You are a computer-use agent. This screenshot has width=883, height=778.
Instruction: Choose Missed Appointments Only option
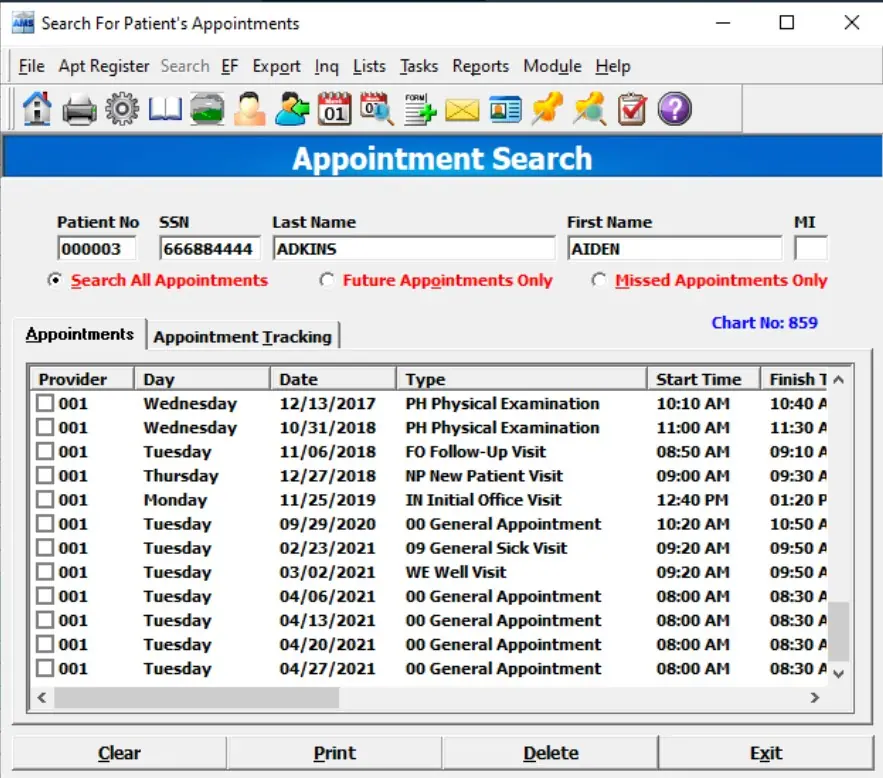(x=598, y=281)
